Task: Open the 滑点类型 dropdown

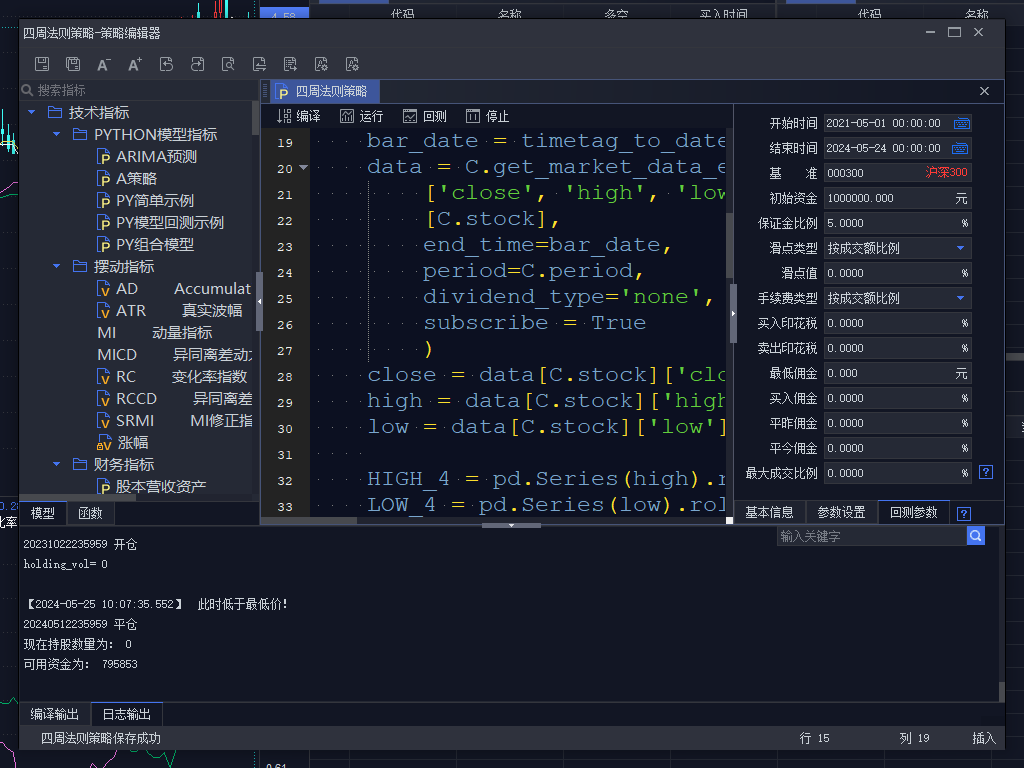Action: tap(960, 248)
